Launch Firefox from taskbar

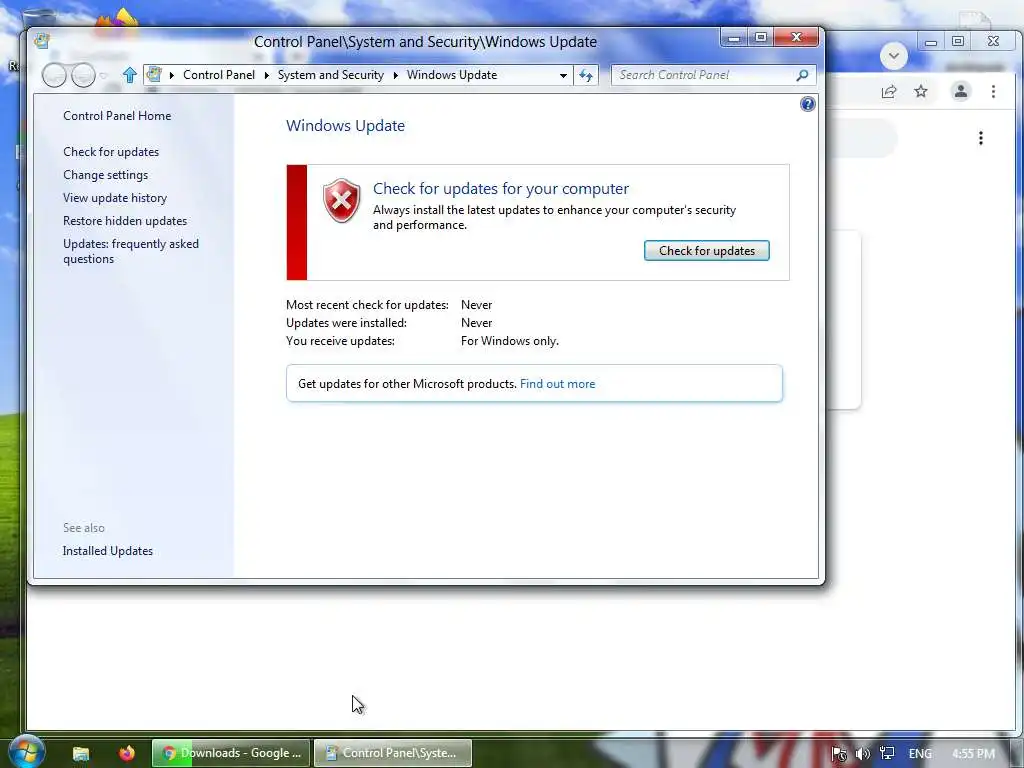click(x=127, y=753)
